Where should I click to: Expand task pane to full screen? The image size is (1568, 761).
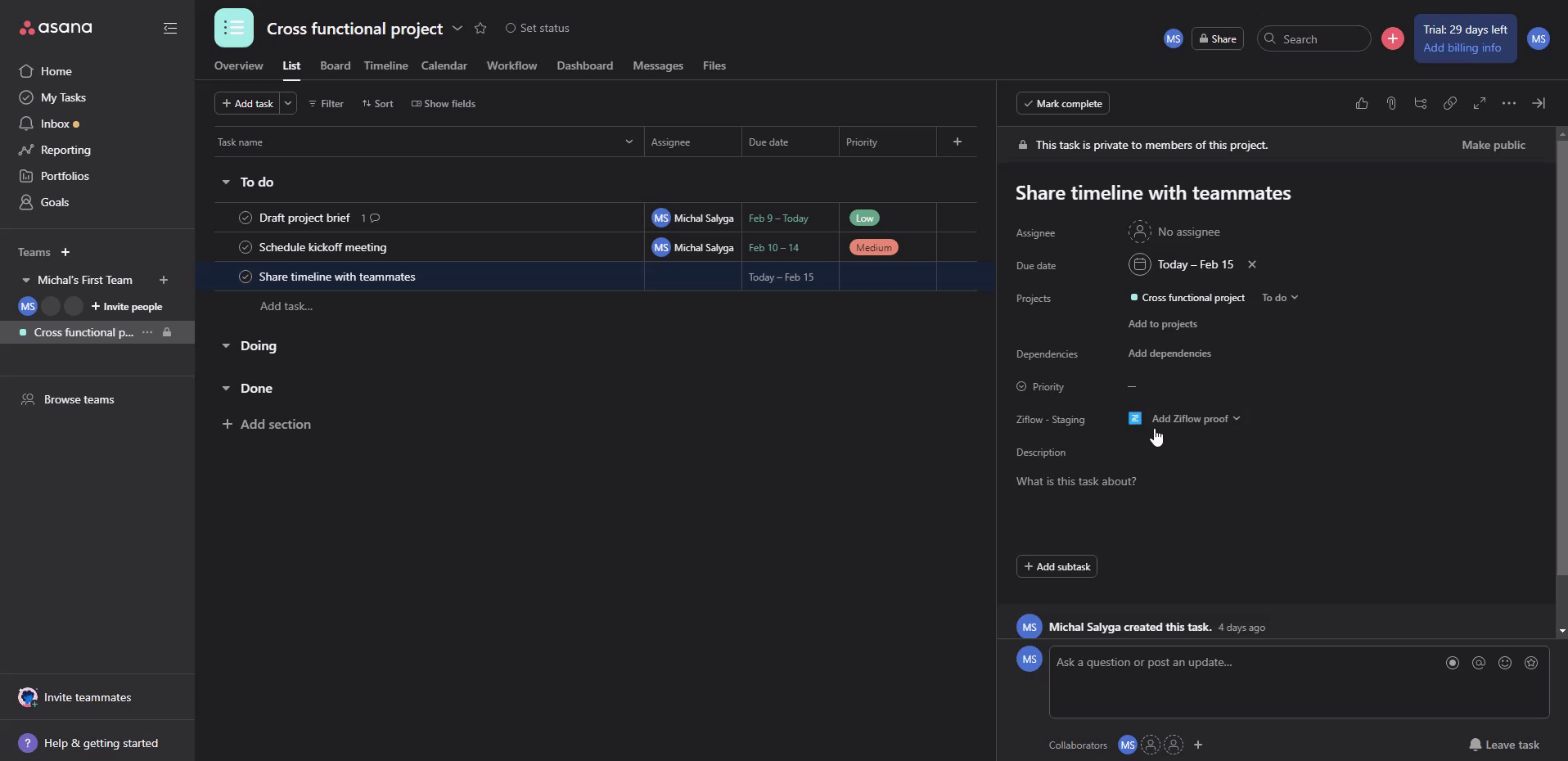click(x=1479, y=103)
